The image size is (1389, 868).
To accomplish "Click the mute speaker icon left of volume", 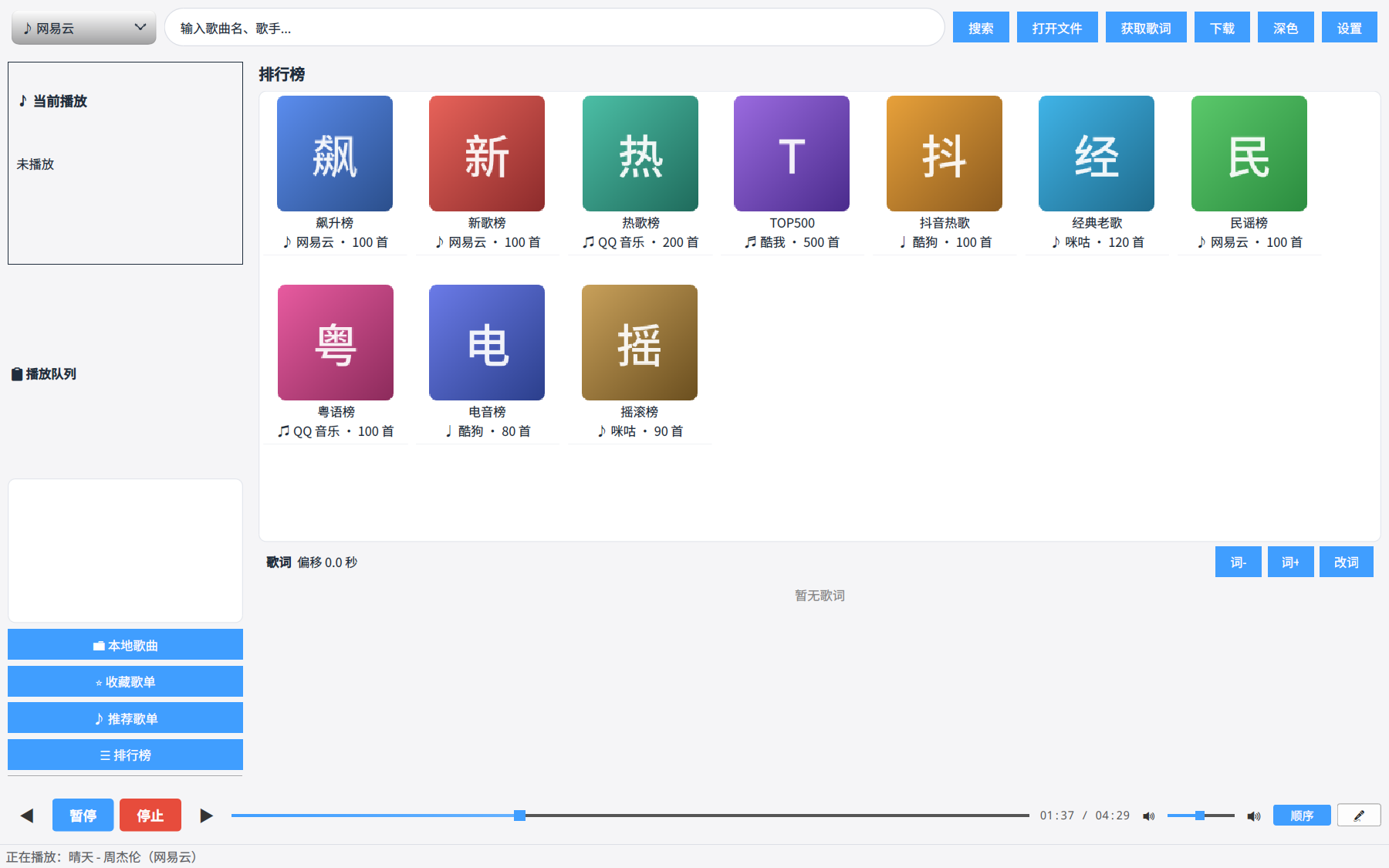I will click(1149, 816).
